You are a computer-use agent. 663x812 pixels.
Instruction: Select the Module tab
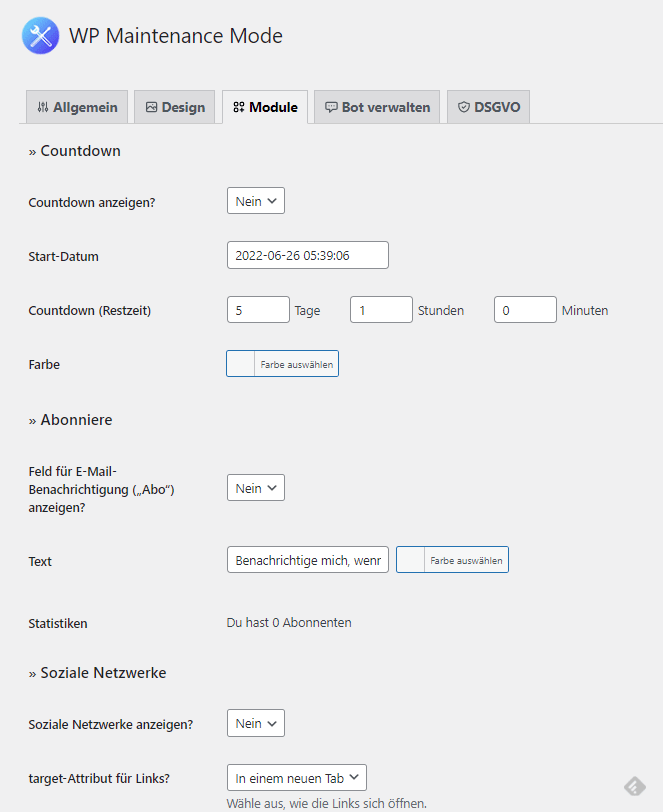click(265, 107)
